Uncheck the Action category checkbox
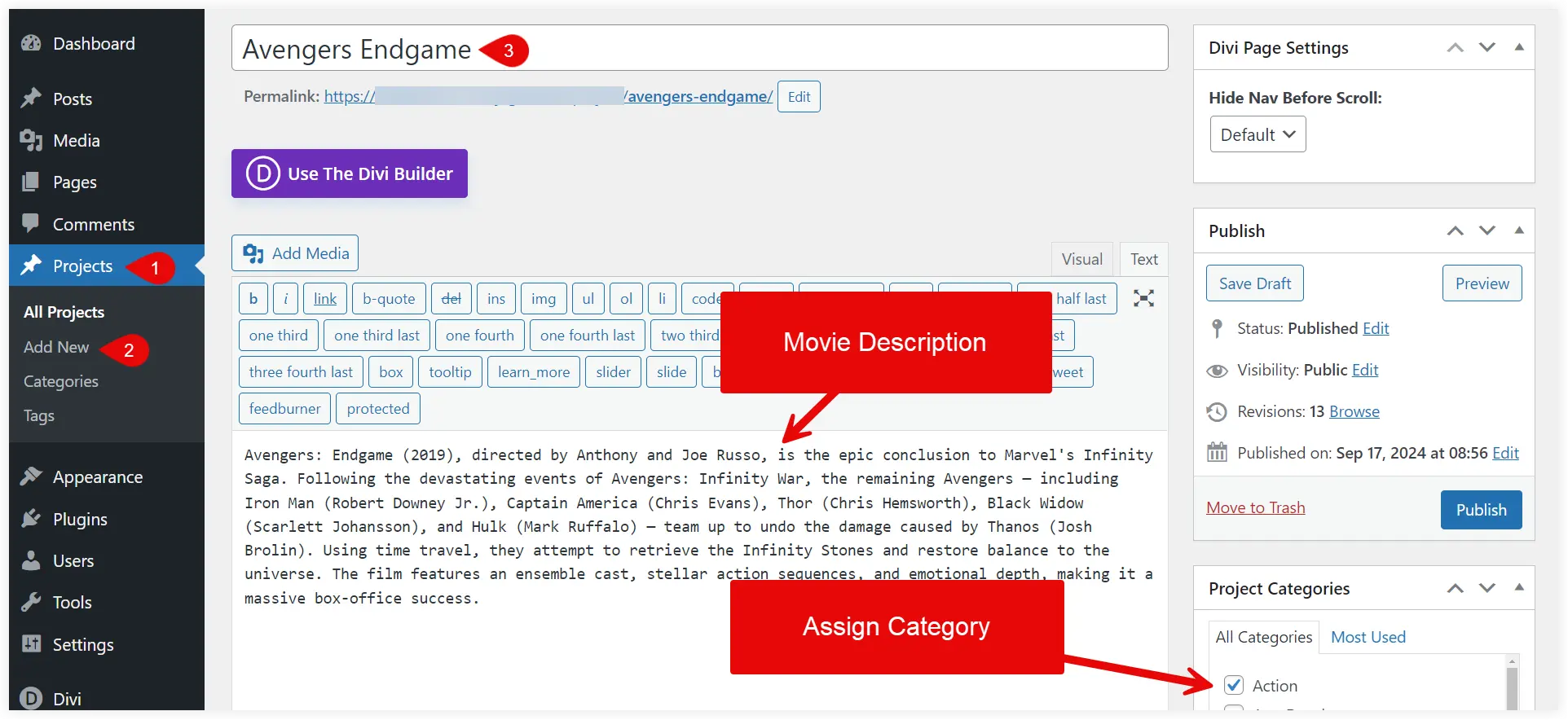The image size is (1568, 720). click(1234, 685)
